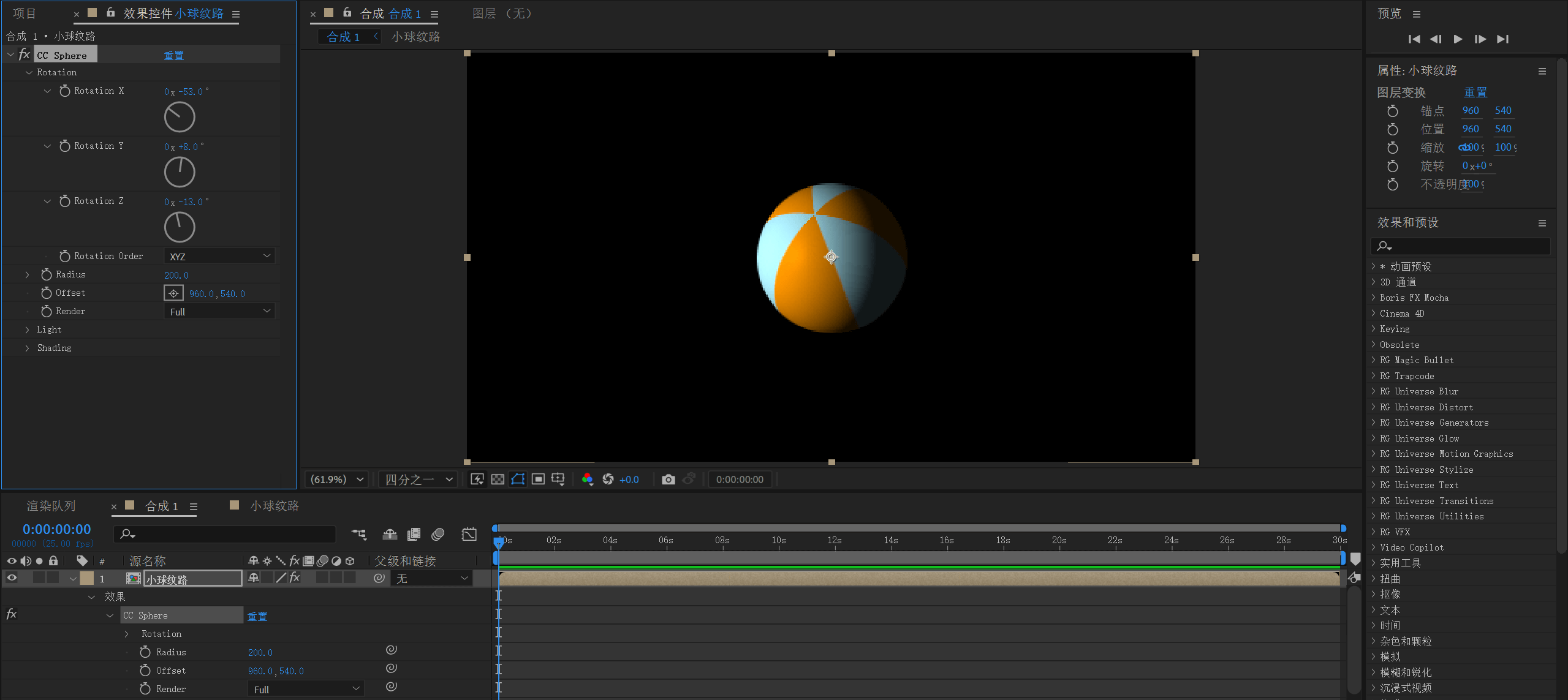Click Radius value 200.0 in effect controls
This screenshot has width=1568, height=700.
coord(176,275)
